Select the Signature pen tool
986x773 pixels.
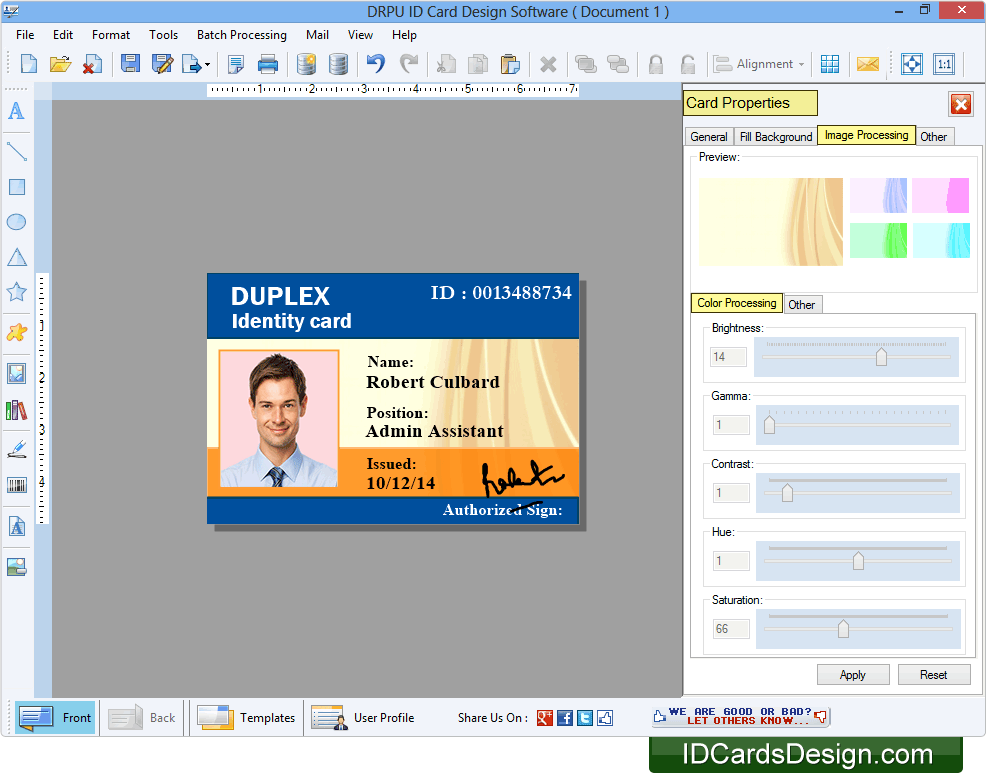pos(16,448)
